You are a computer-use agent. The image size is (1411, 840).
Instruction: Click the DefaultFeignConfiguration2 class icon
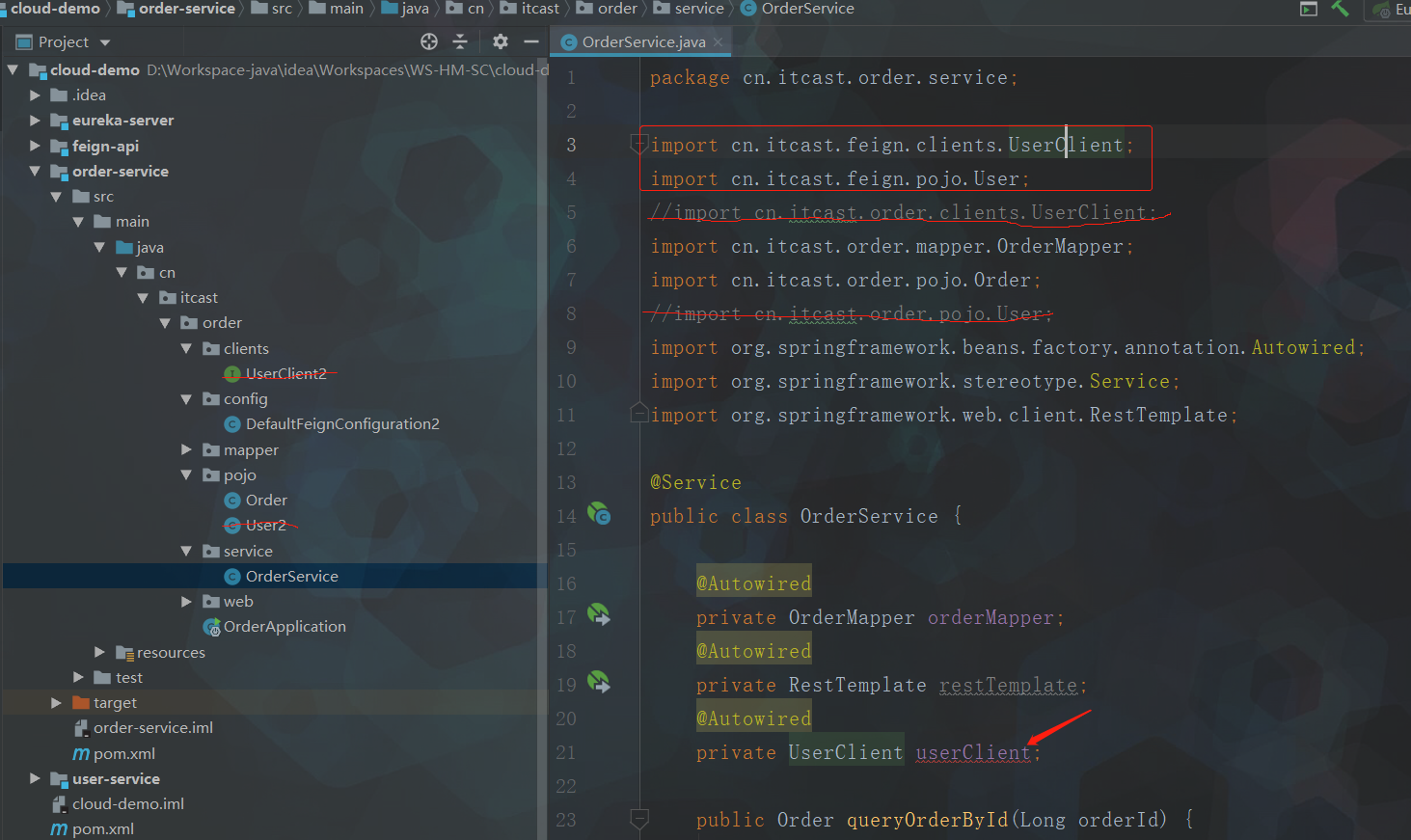pos(232,424)
